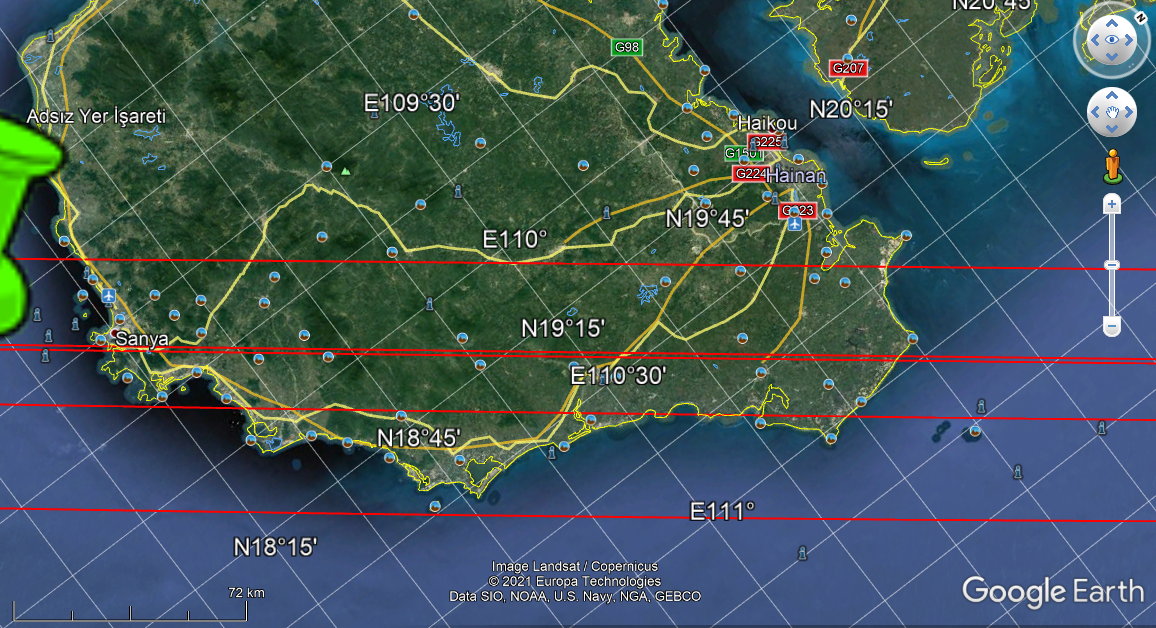The height and width of the screenshot is (628, 1156).
Task: Select the orange Street View pegman
Action: tap(1113, 167)
